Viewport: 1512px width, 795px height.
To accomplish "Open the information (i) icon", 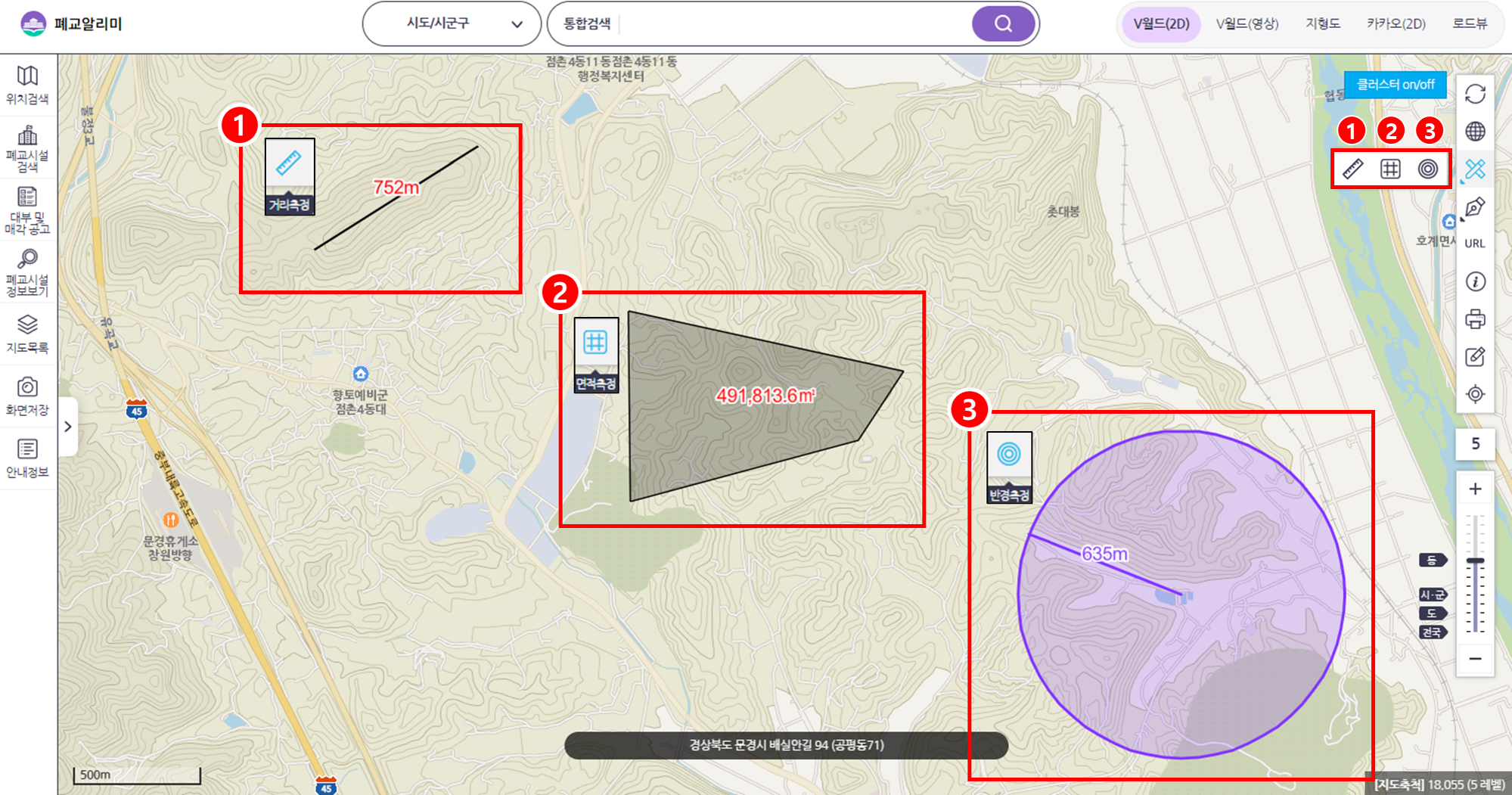I will (x=1475, y=282).
